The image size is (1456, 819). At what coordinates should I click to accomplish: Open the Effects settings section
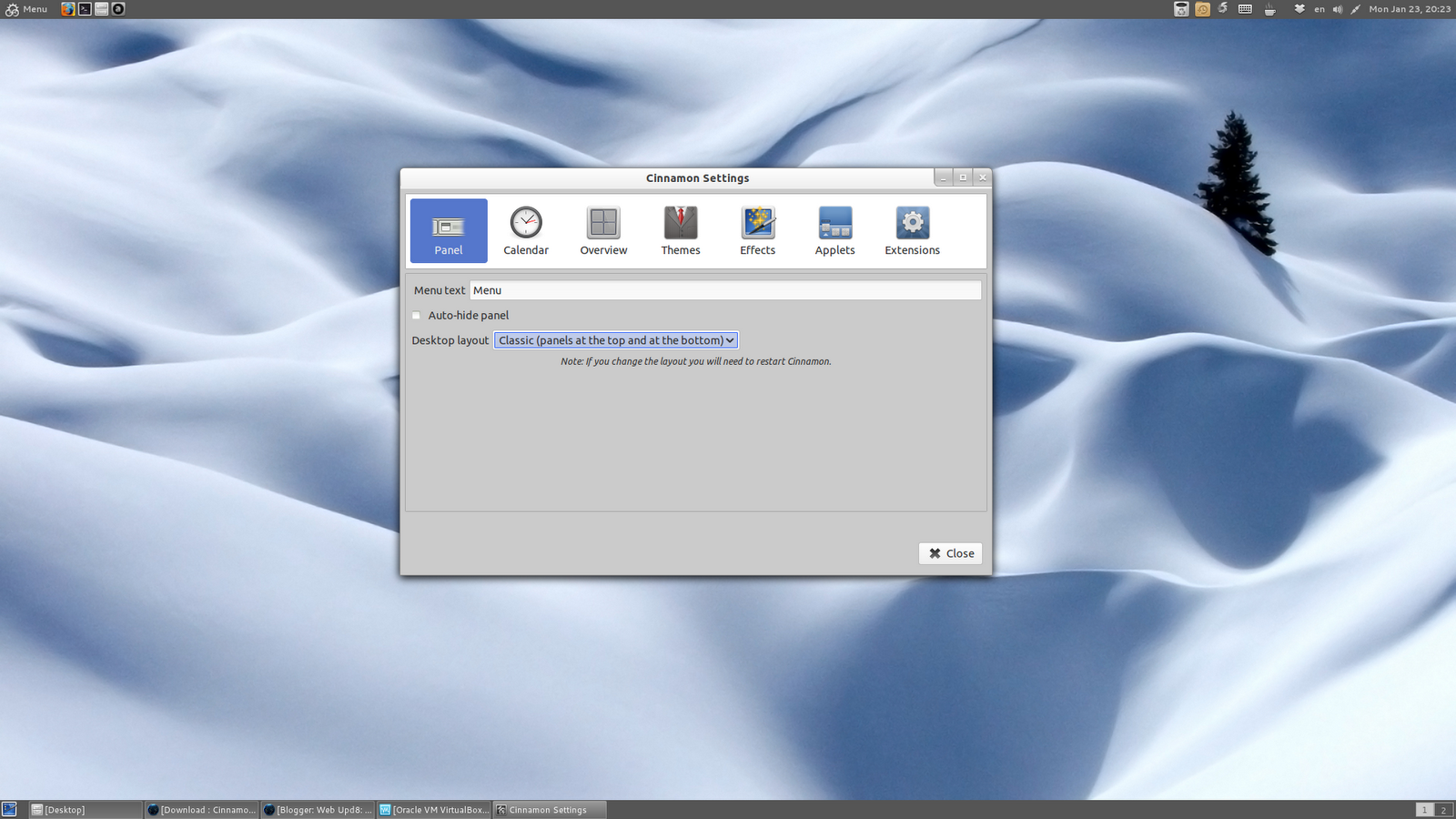(x=756, y=230)
